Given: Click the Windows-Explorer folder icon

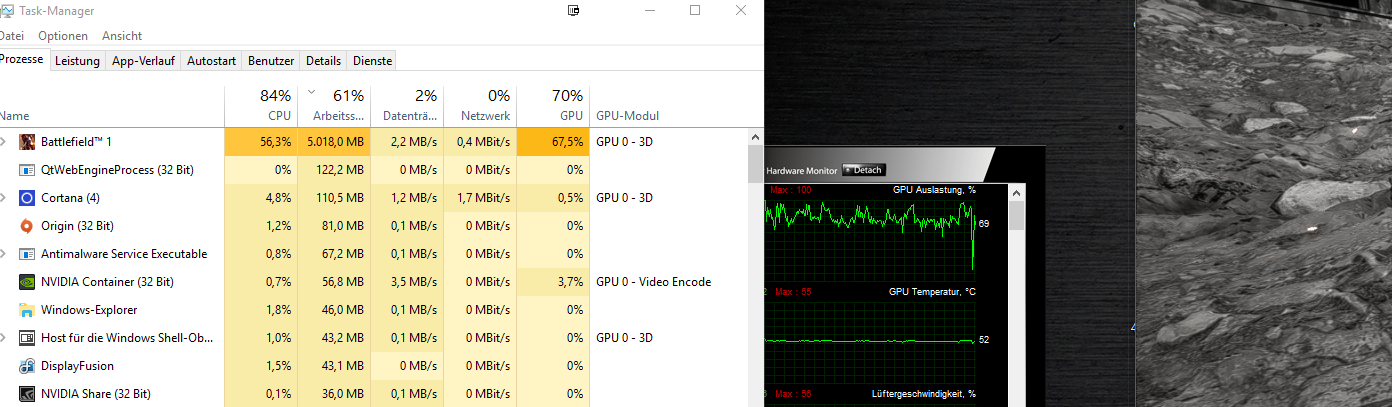Looking at the screenshot, I should click(x=27, y=310).
